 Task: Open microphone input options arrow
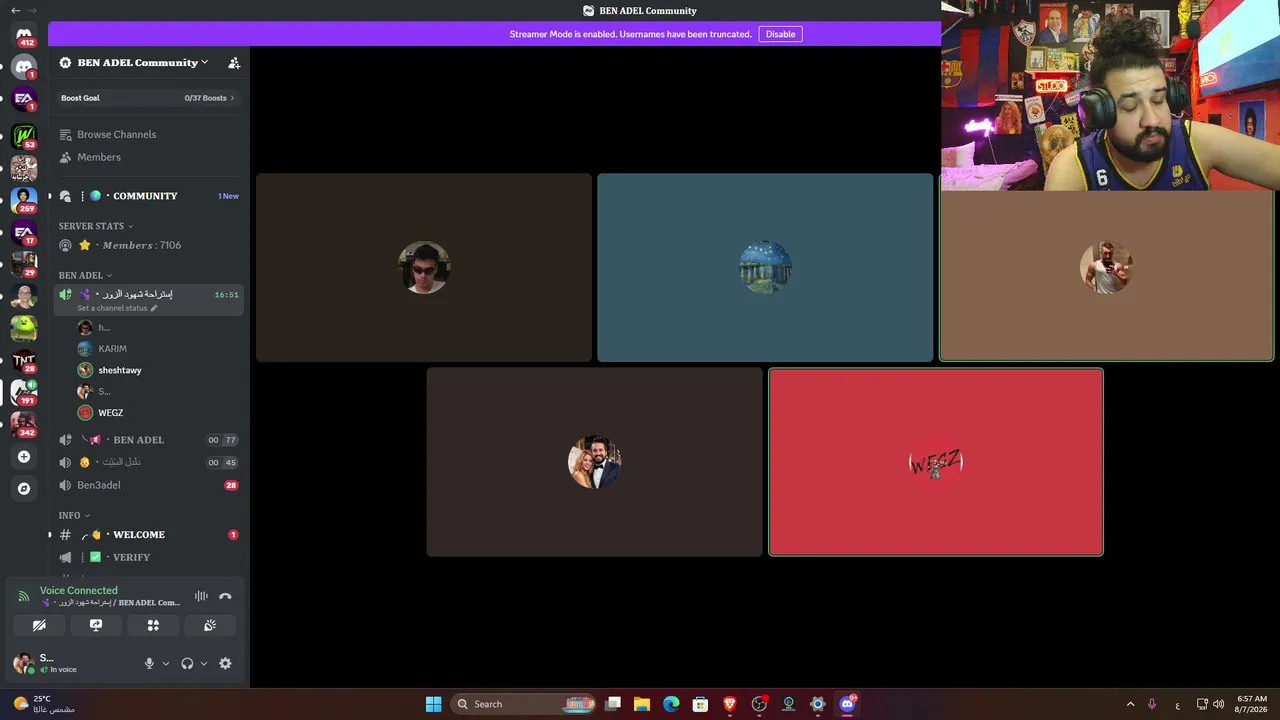[x=166, y=663]
